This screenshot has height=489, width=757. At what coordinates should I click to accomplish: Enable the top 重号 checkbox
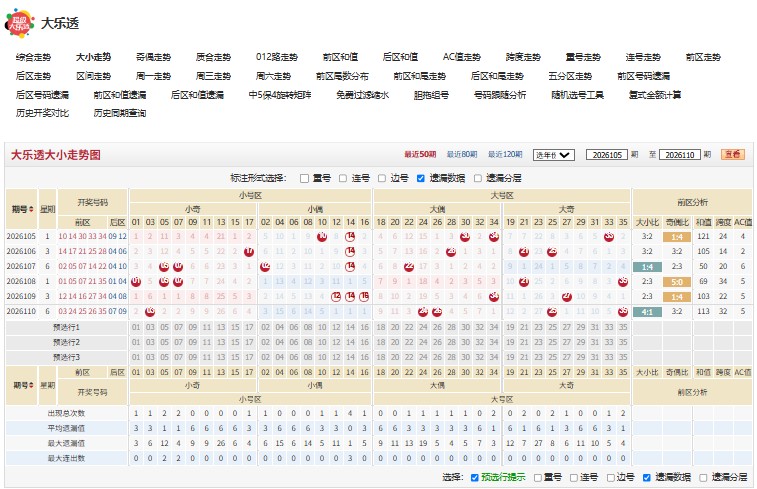(305, 179)
